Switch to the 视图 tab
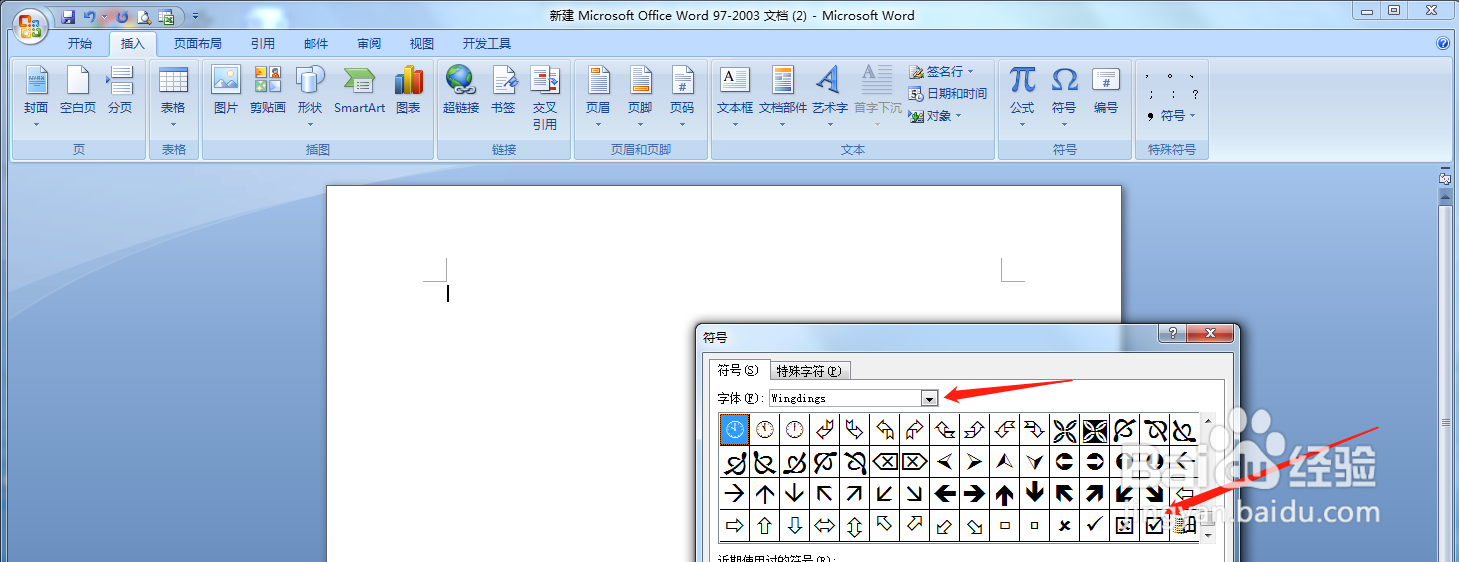Screen dimensions: 1459x562 coord(422,44)
